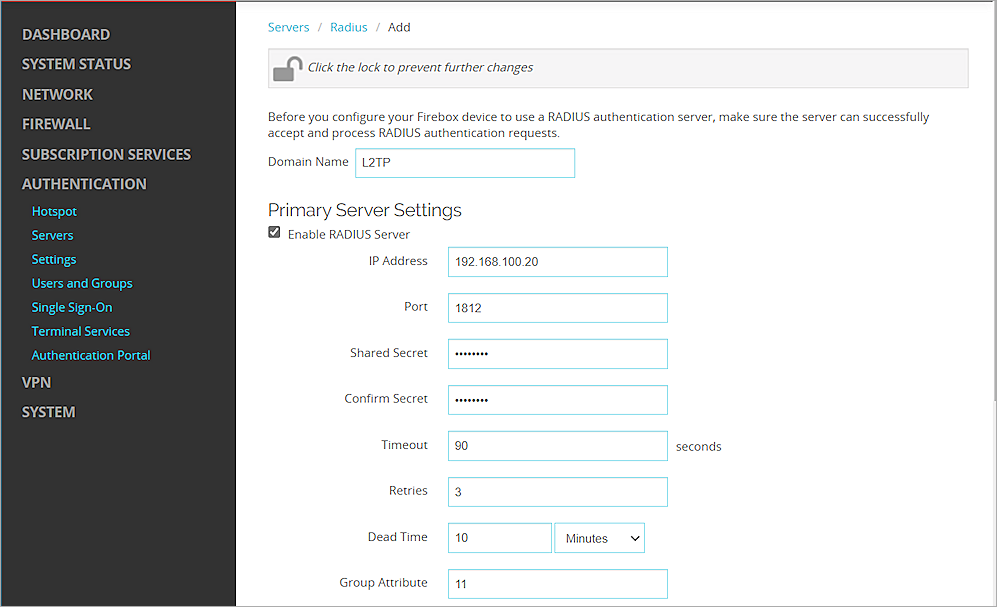Uncheck the Enable RADIUS Server checkbox
The image size is (997, 607).
(x=274, y=233)
